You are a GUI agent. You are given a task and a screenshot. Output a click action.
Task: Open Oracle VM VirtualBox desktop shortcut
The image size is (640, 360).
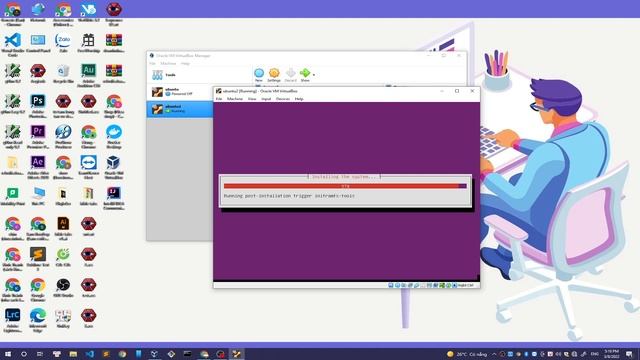click(114, 167)
